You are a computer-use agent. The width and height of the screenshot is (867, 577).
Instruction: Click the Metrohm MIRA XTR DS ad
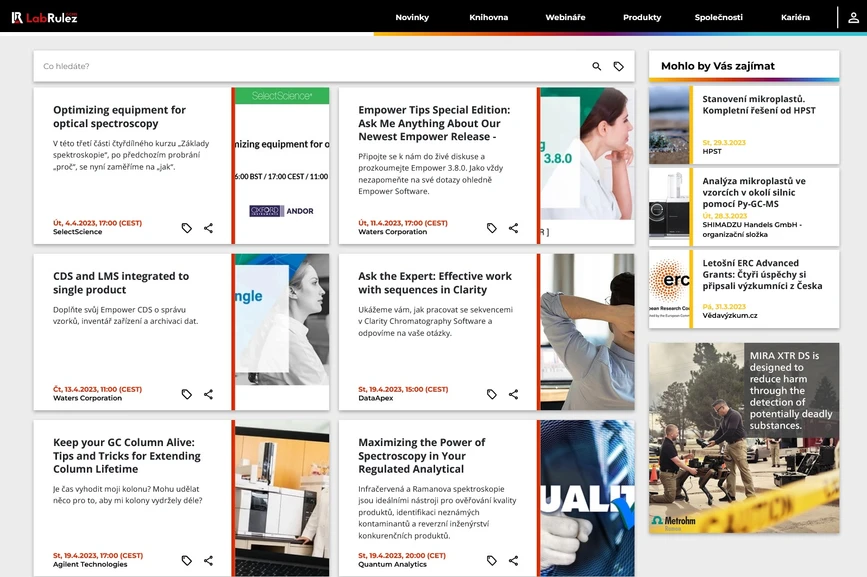pyautogui.click(x=744, y=438)
